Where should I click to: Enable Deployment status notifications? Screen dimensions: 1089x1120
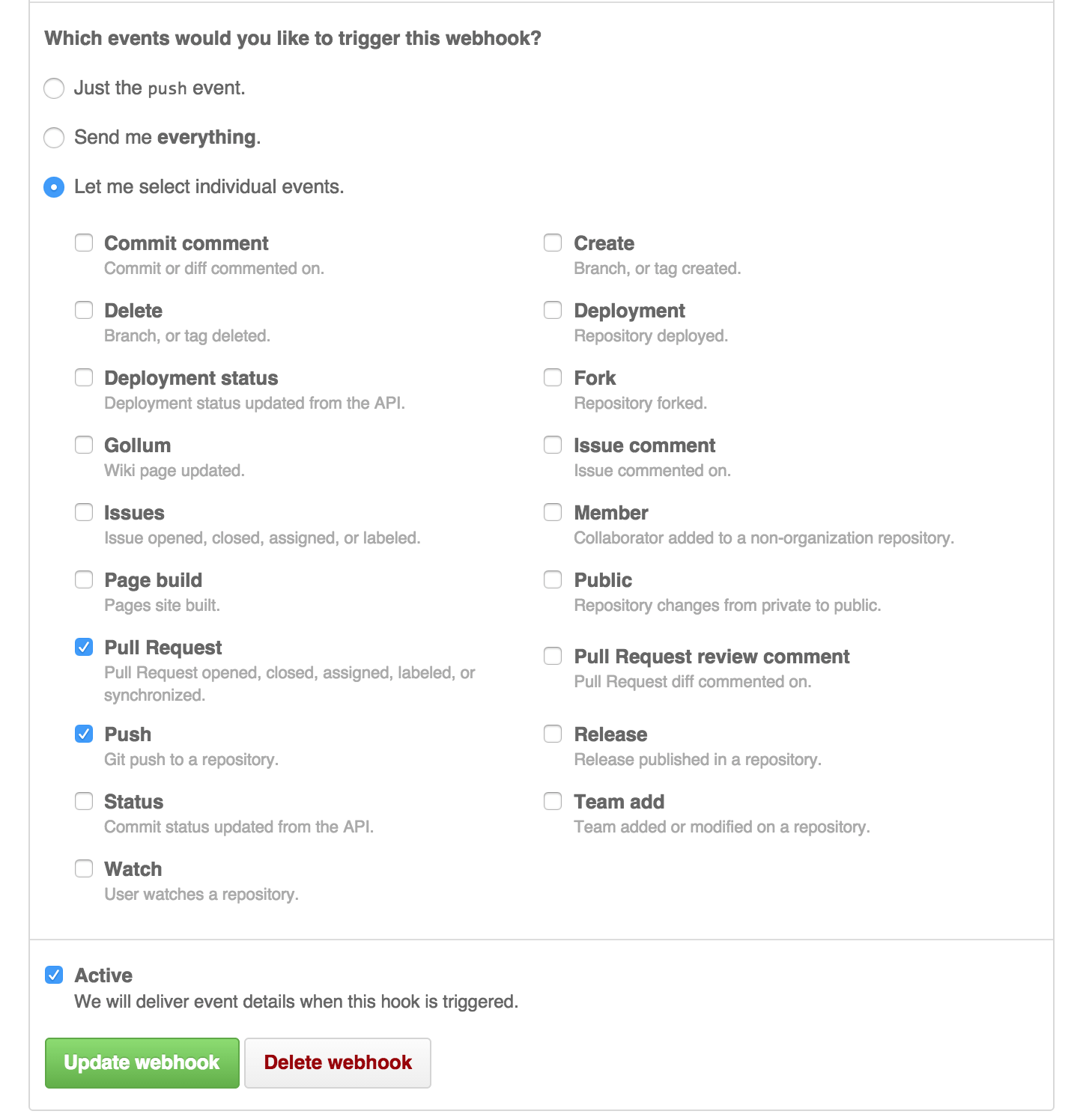[x=84, y=377]
